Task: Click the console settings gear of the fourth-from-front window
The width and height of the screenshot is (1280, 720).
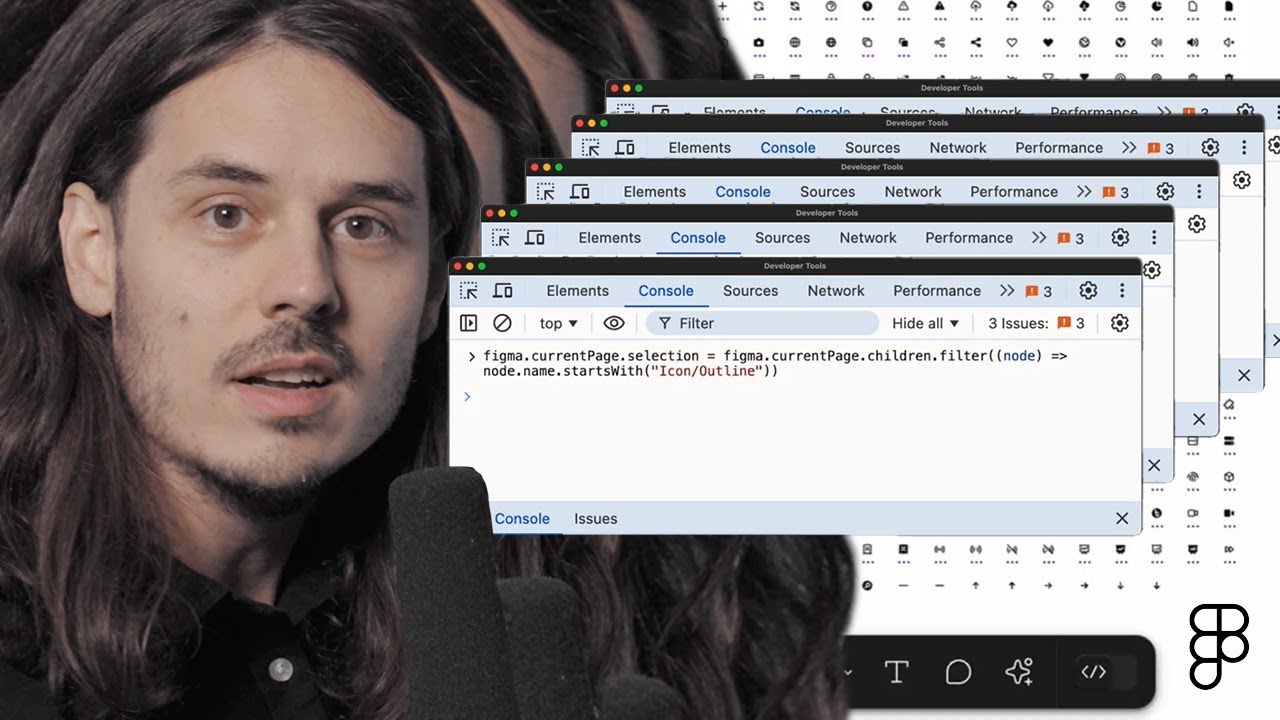Action: coord(1242,180)
